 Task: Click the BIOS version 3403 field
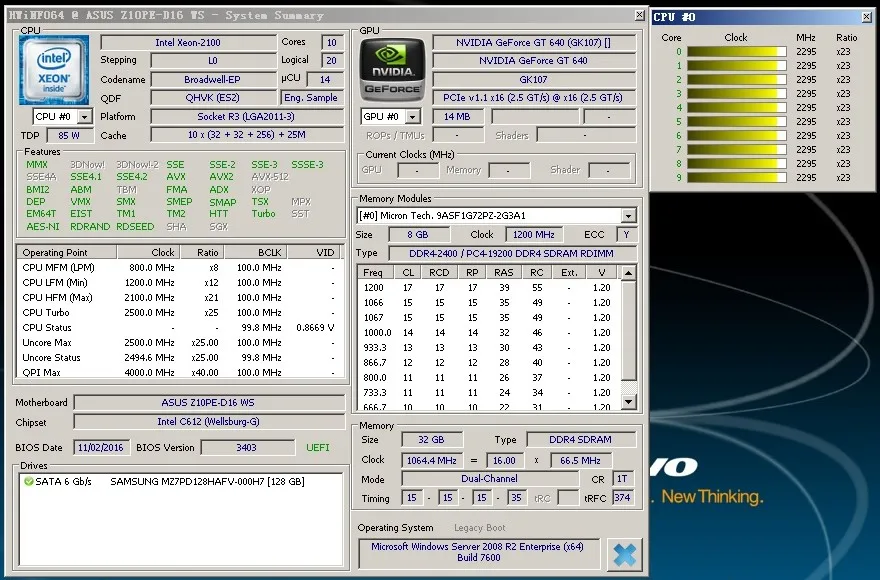click(x=247, y=447)
